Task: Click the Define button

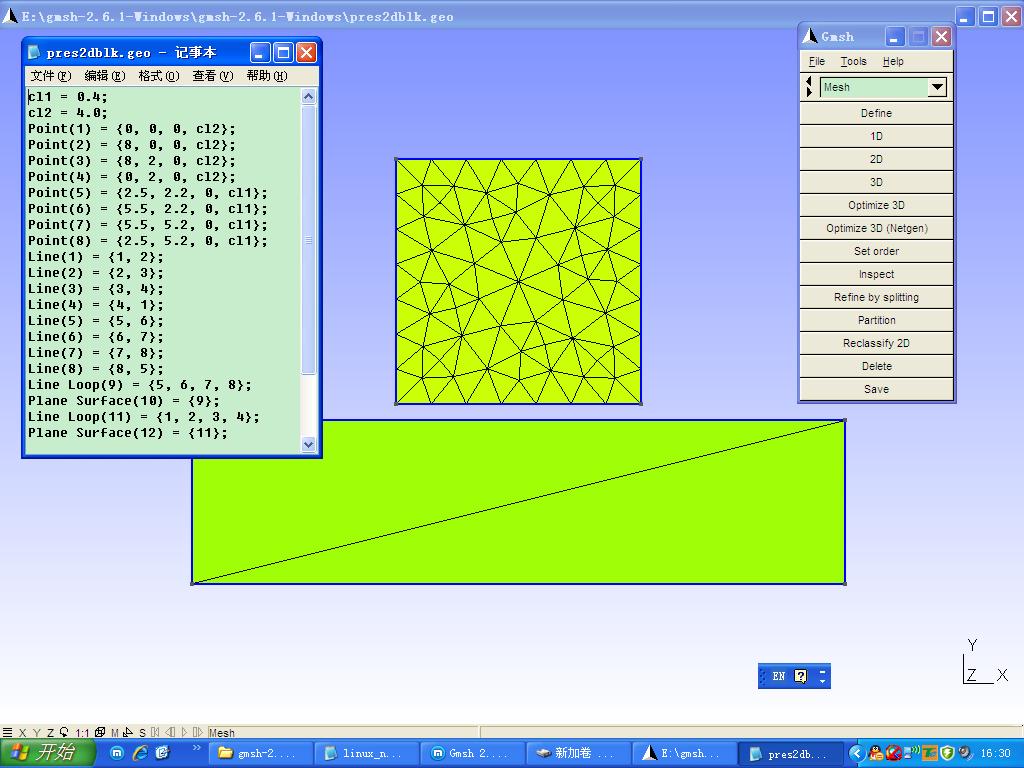Action: [x=876, y=113]
